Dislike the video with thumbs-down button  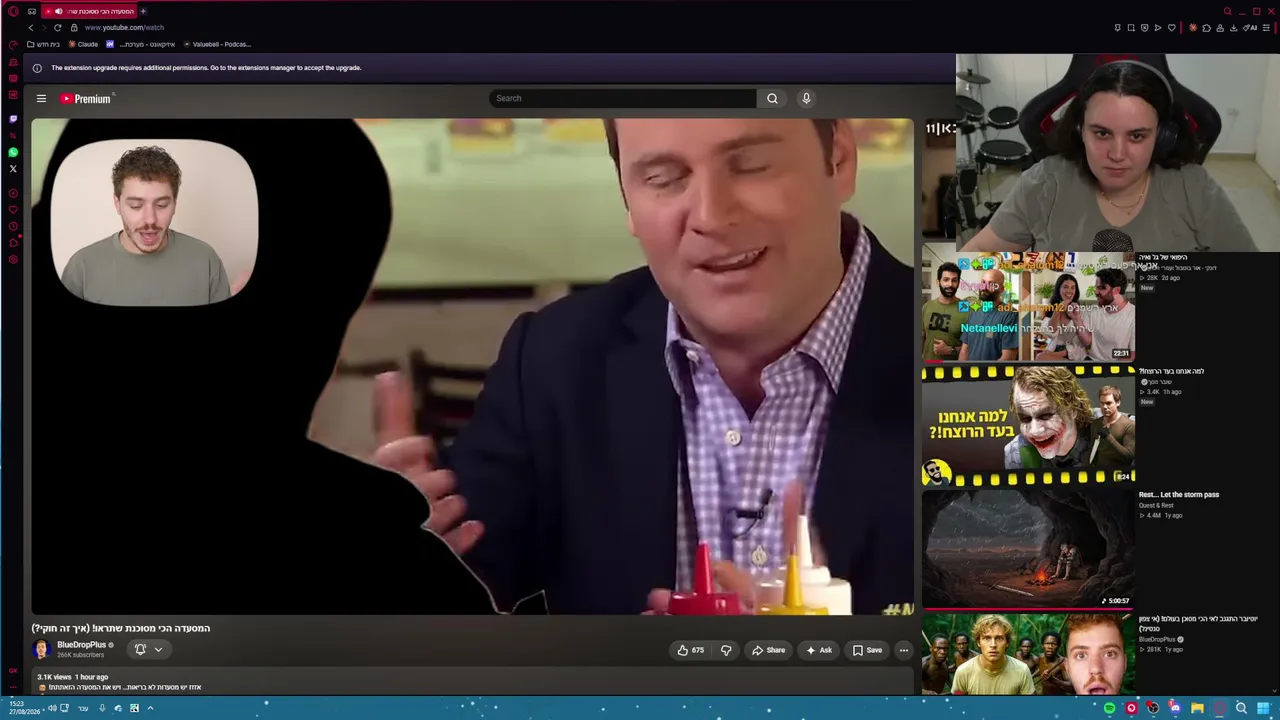click(726, 650)
